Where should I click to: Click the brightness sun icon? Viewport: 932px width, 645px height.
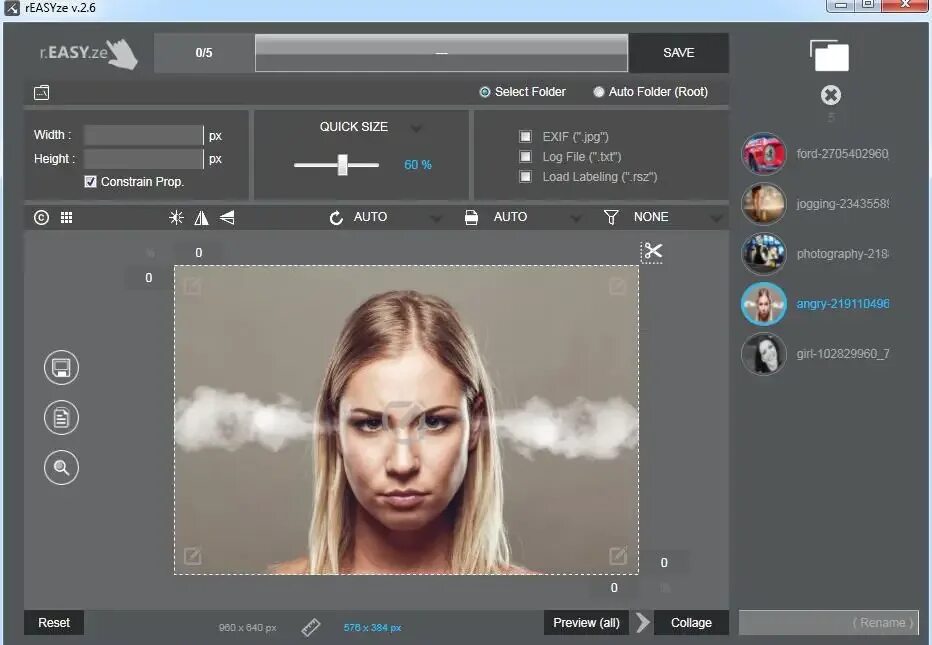176,218
